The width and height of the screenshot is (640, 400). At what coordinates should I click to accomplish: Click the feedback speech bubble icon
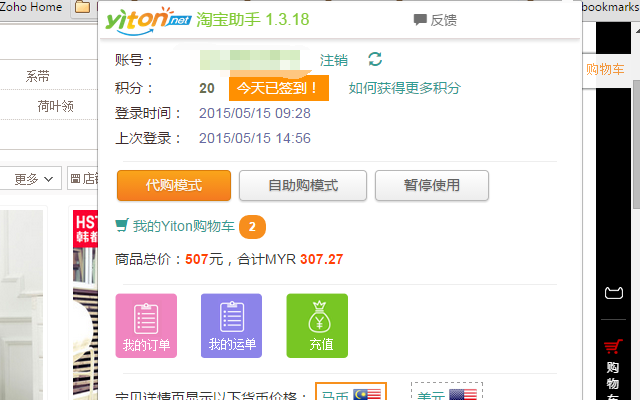tap(420, 20)
